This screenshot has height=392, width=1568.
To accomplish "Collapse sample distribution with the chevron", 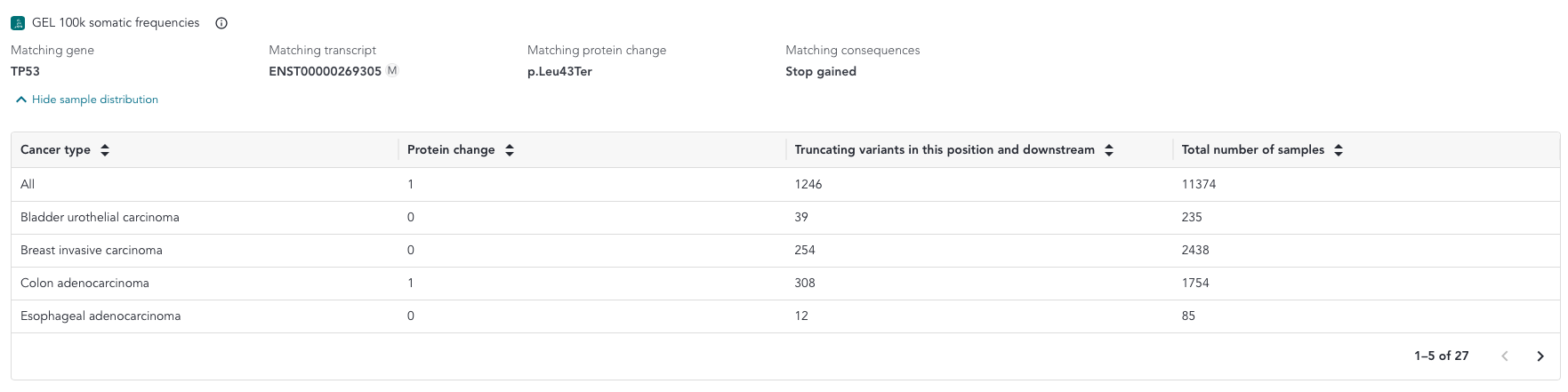I will [x=21, y=100].
